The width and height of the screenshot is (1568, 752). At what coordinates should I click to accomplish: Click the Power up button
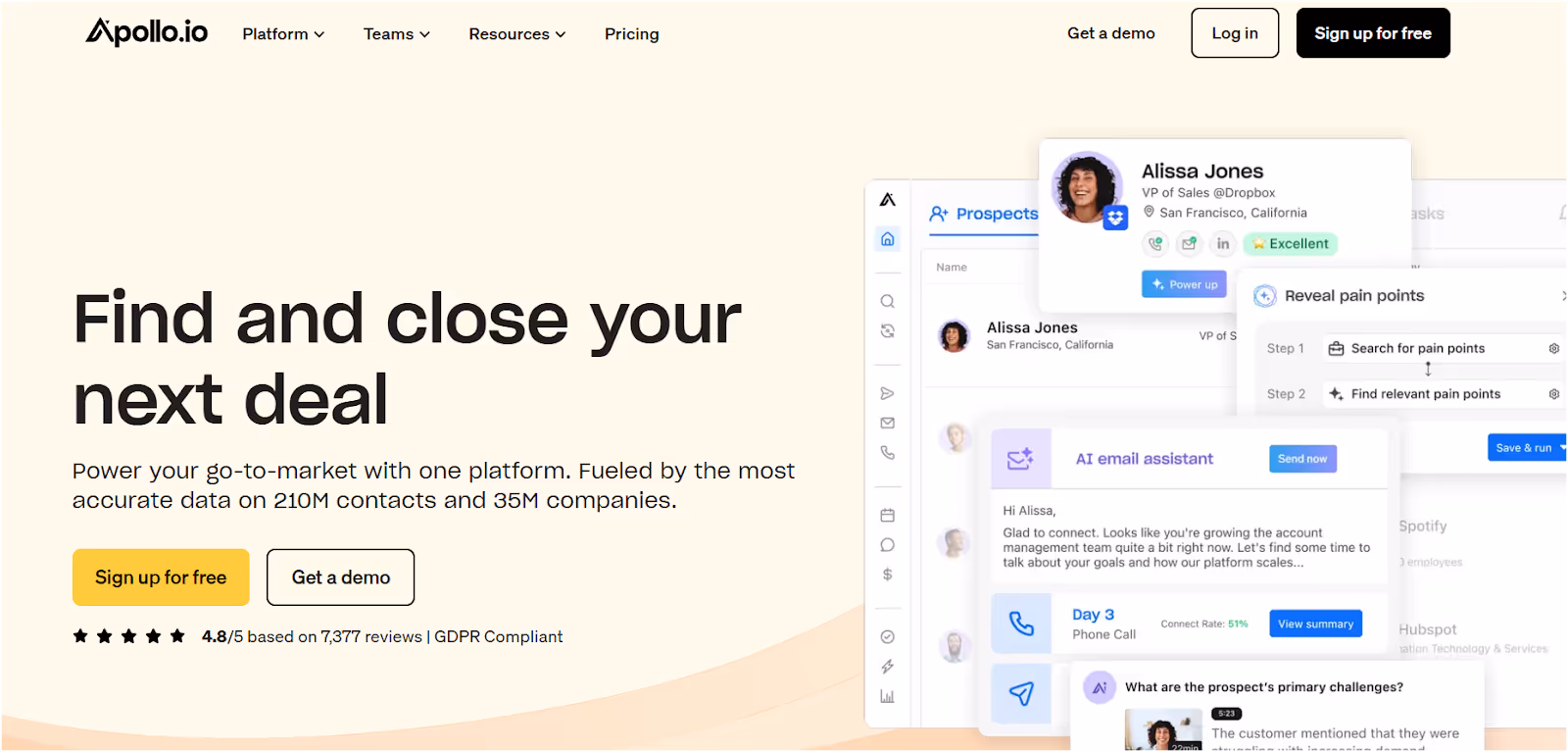click(1184, 284)
